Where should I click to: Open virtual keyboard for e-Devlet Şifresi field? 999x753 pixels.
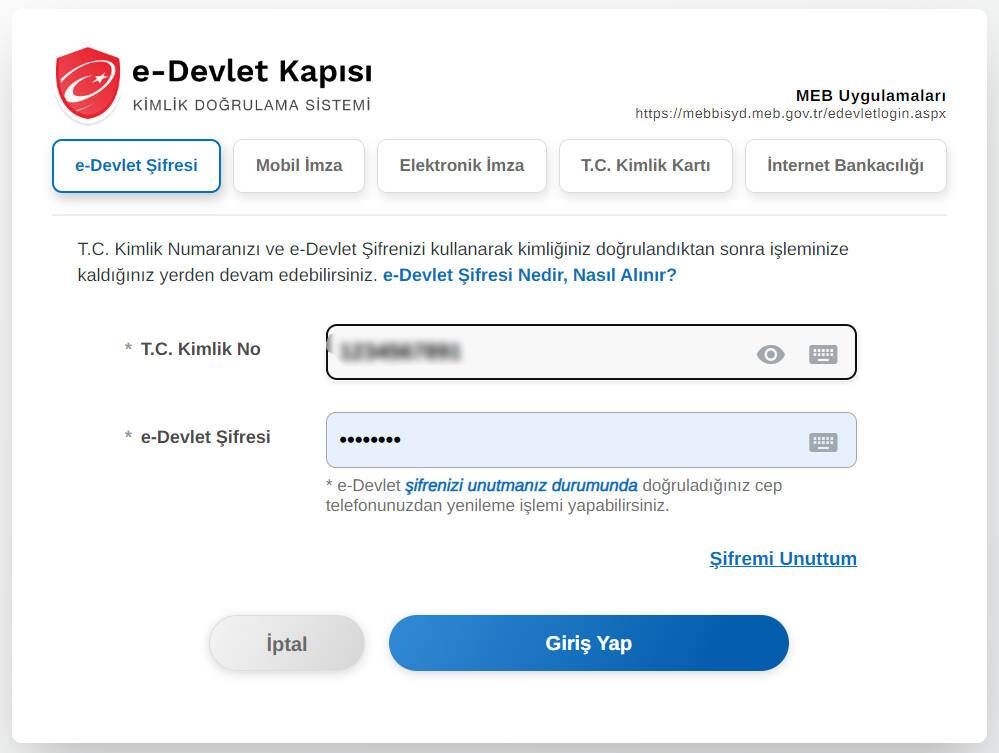[823, 442]
